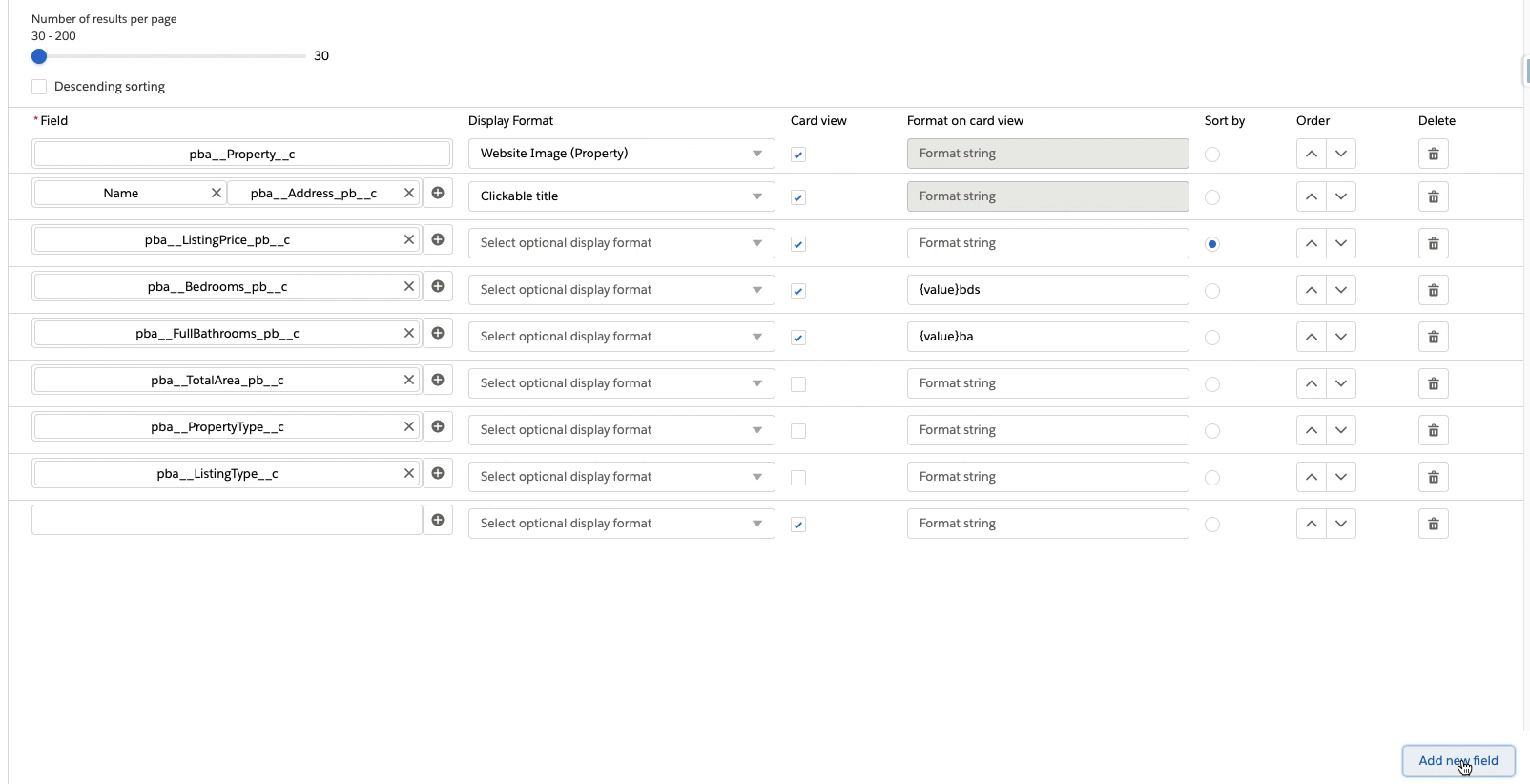Move pba__Bedrooms_pb__c row down
The height and width of the screenshot is (784, 1530).
(x=1341, y=290)
